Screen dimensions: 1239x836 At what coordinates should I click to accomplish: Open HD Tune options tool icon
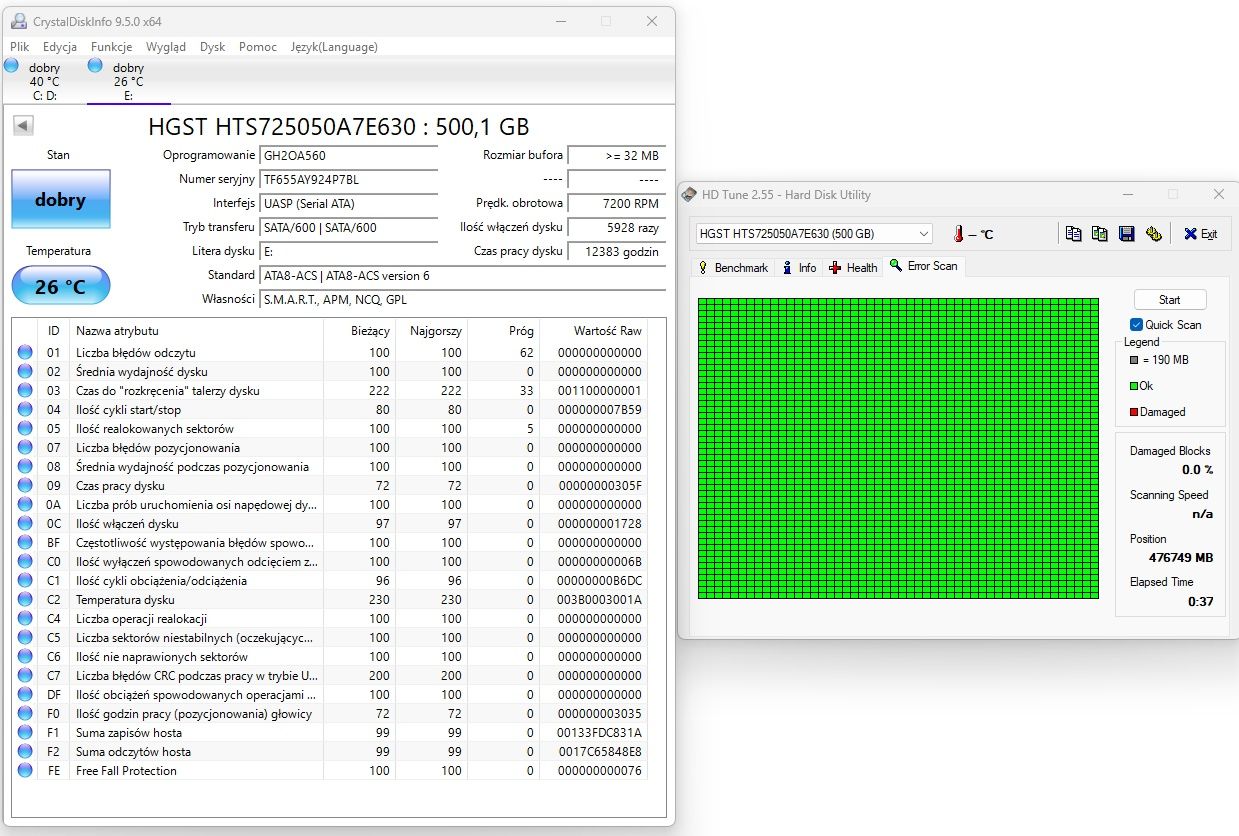point(1153,234)
